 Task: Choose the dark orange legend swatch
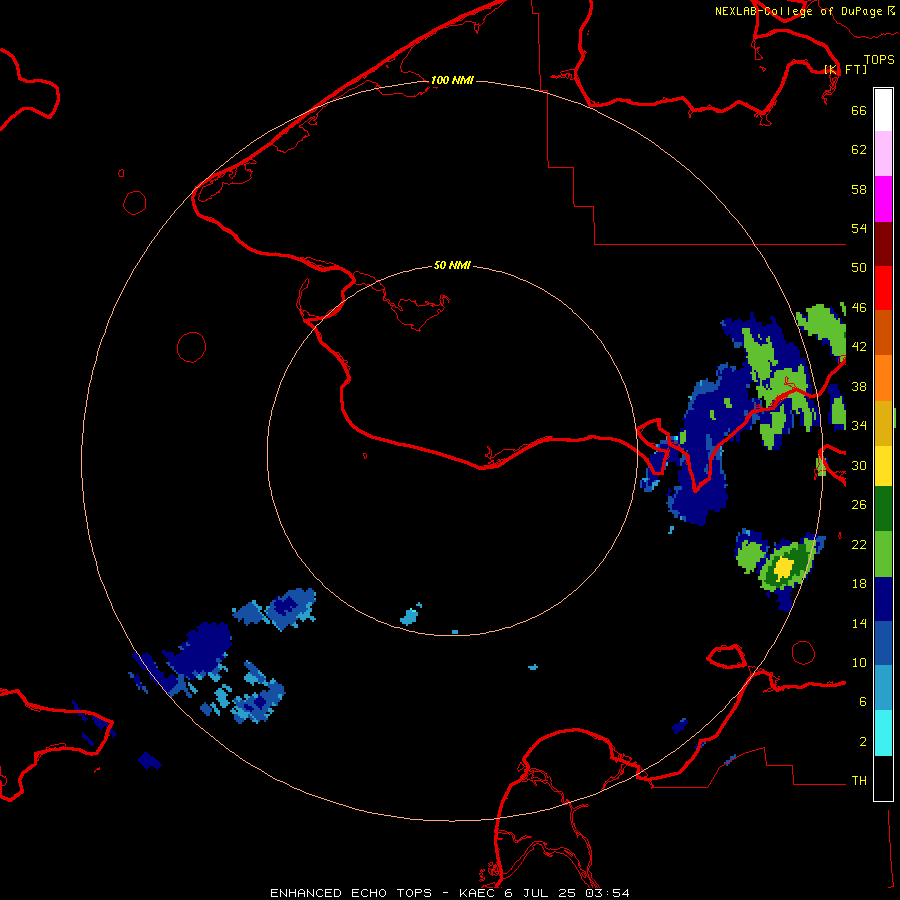tap(883, 332)
